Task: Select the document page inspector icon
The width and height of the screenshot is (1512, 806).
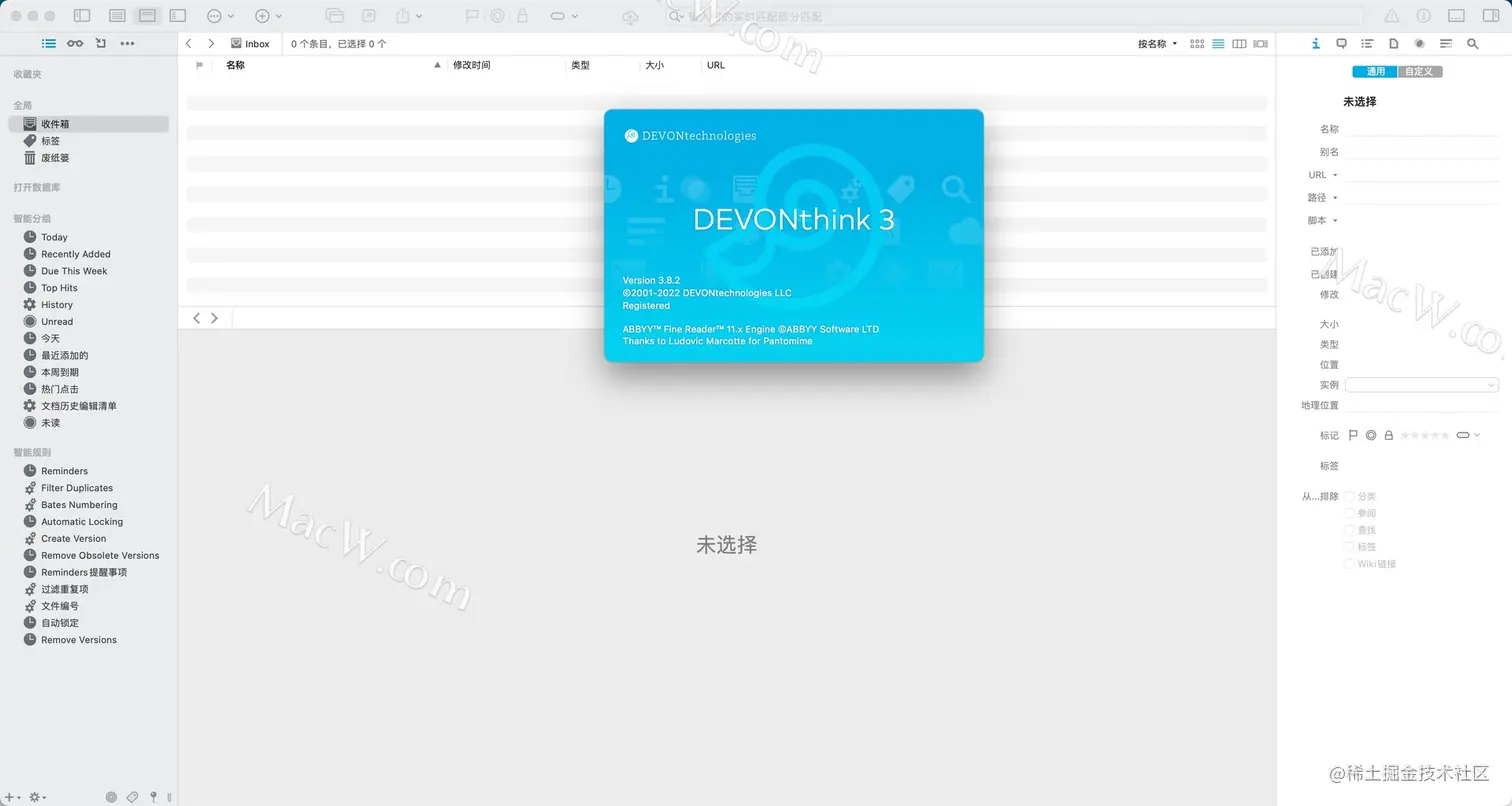Action: [x=1393, y=43]
